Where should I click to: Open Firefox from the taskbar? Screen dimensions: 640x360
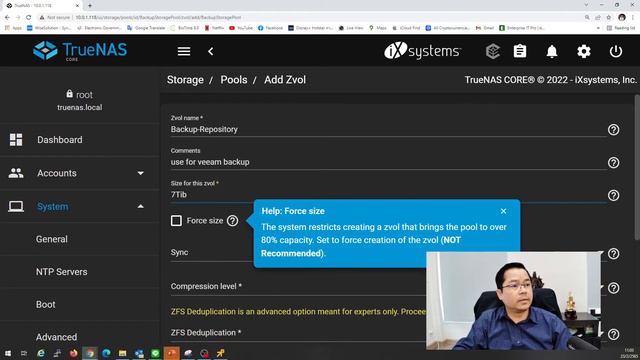73,353
